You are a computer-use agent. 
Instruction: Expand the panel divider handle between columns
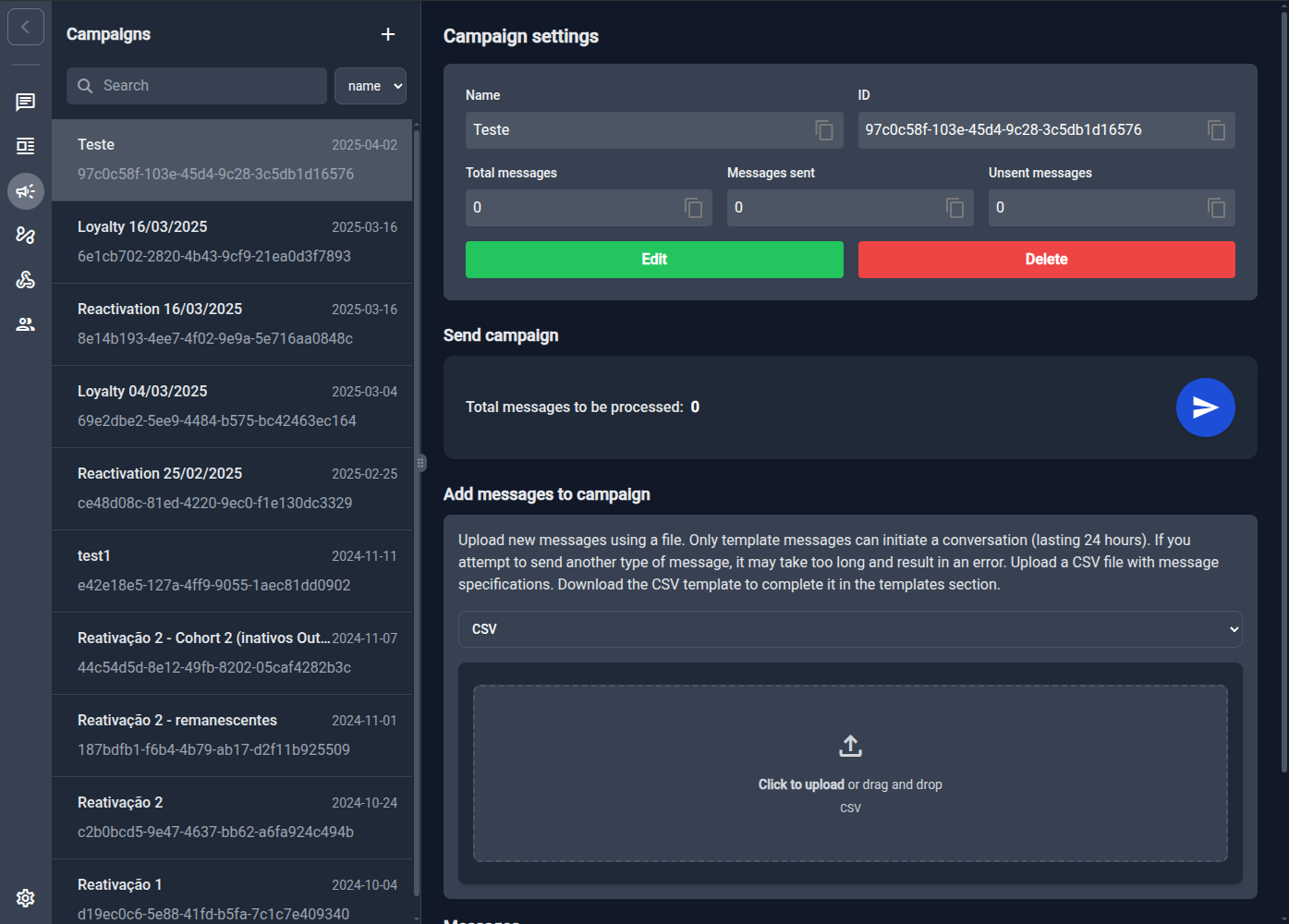(420, 462)
